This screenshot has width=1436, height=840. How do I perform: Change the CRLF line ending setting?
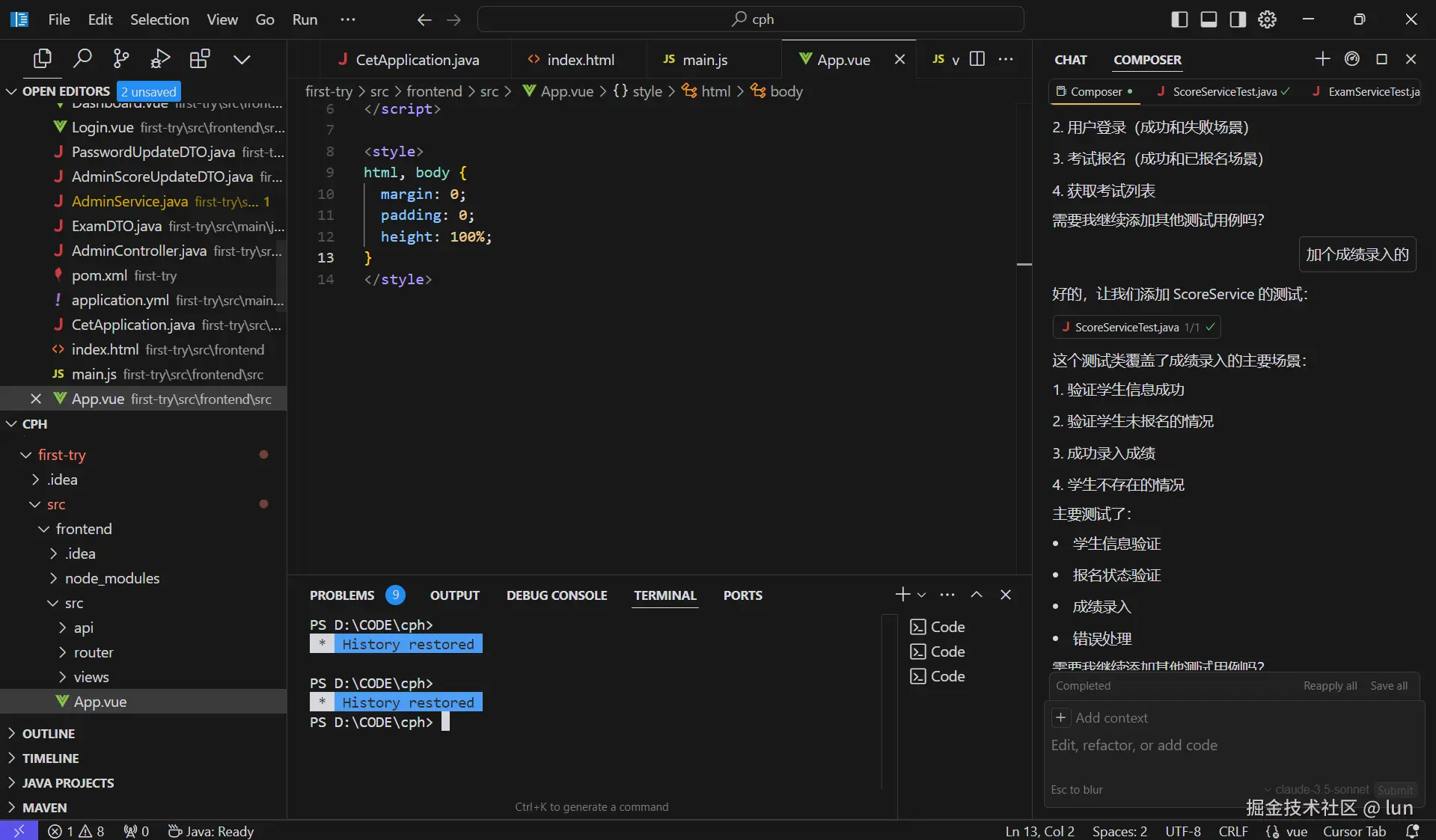point(1233,831)
